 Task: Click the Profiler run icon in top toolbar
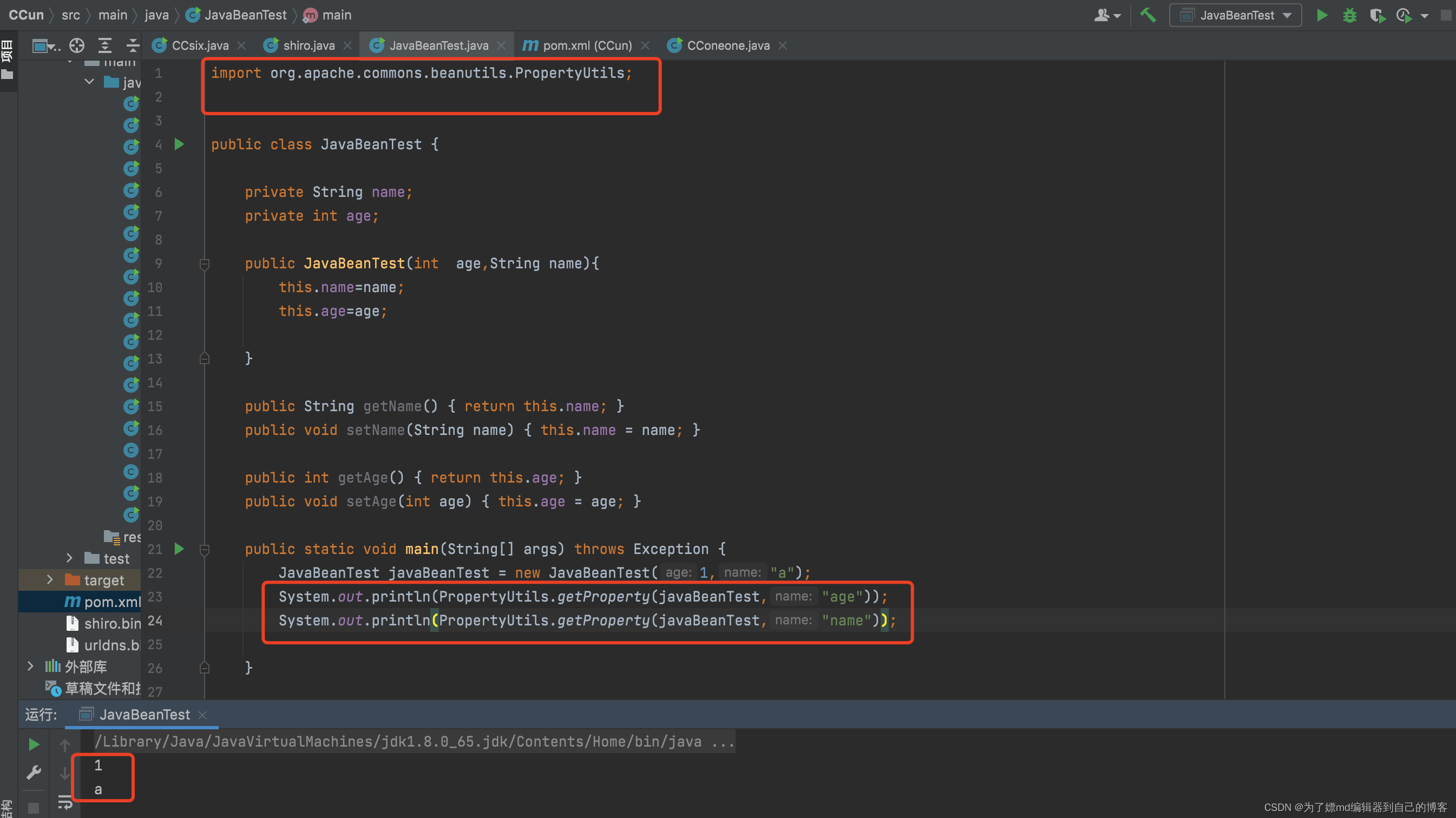pyautogui.click(x=1404, y=15)
